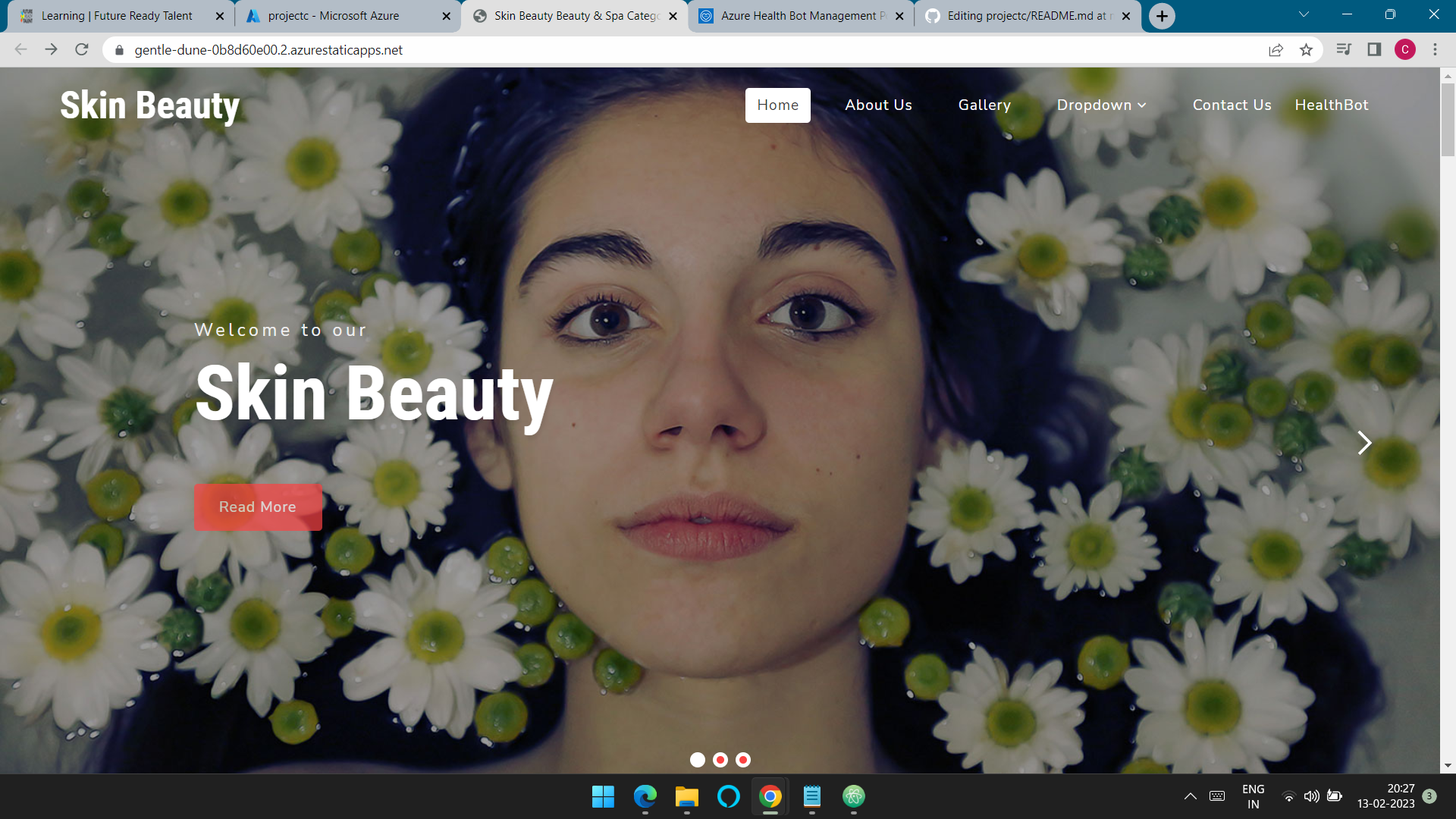
Task: Open the Gallery navigation item
Action: tap(984, 105)
